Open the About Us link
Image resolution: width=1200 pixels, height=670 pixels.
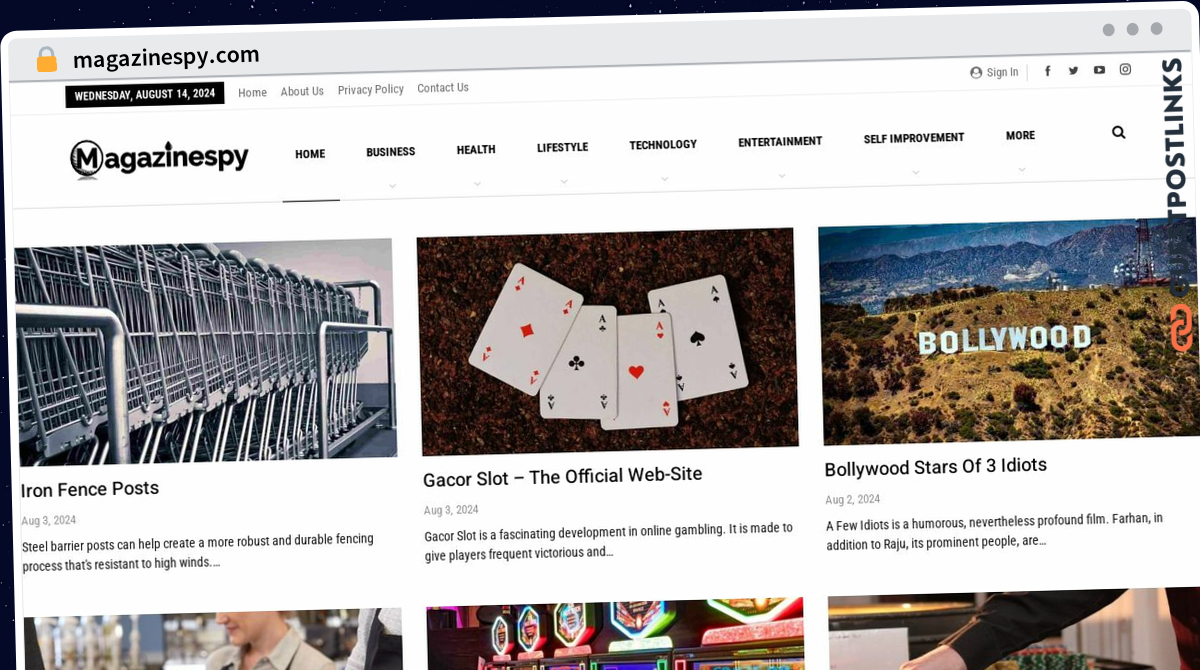point(302,91)
